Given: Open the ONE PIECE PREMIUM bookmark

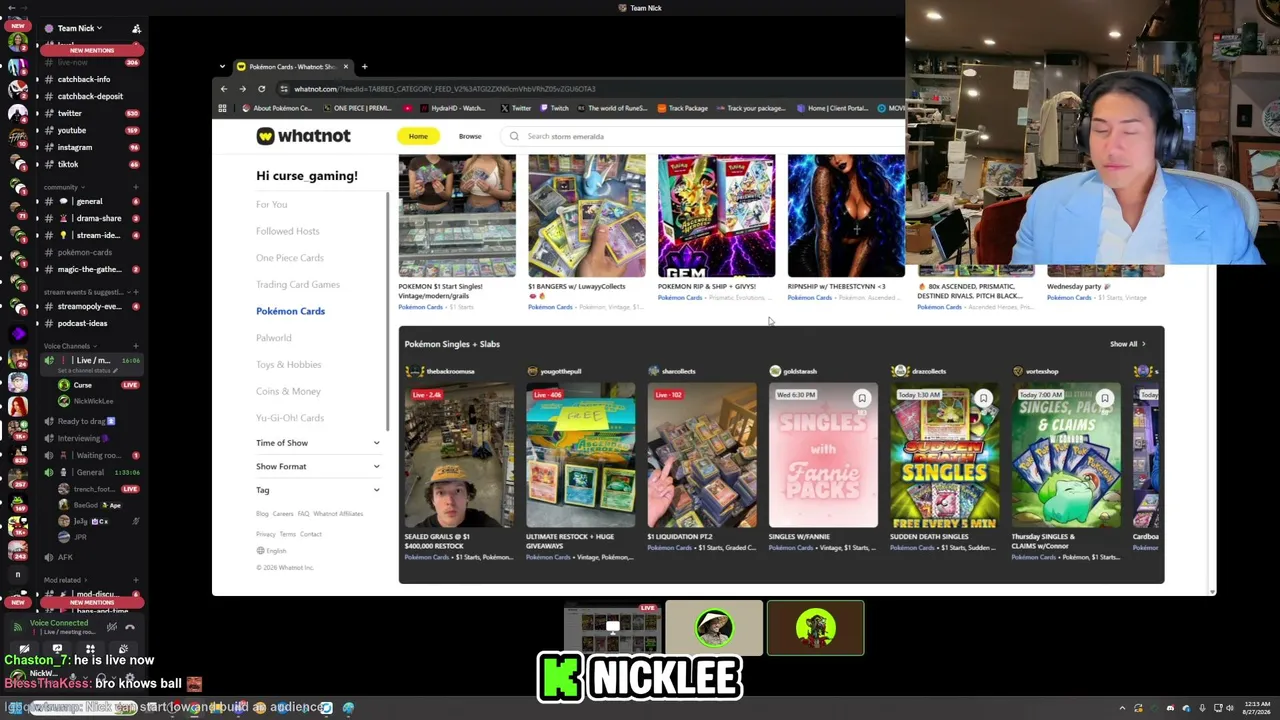Looking at the screenshot, I should click(356, 108).
